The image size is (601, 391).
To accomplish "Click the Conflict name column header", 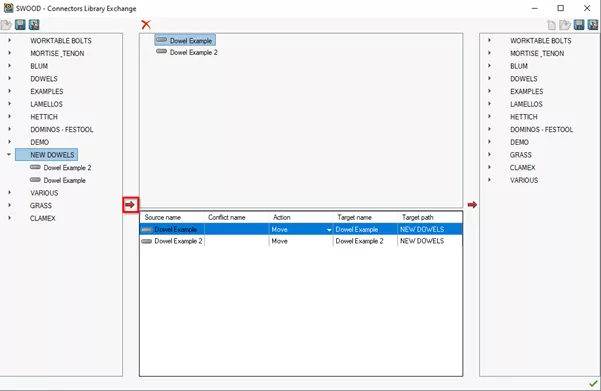I will click(236, 217).
